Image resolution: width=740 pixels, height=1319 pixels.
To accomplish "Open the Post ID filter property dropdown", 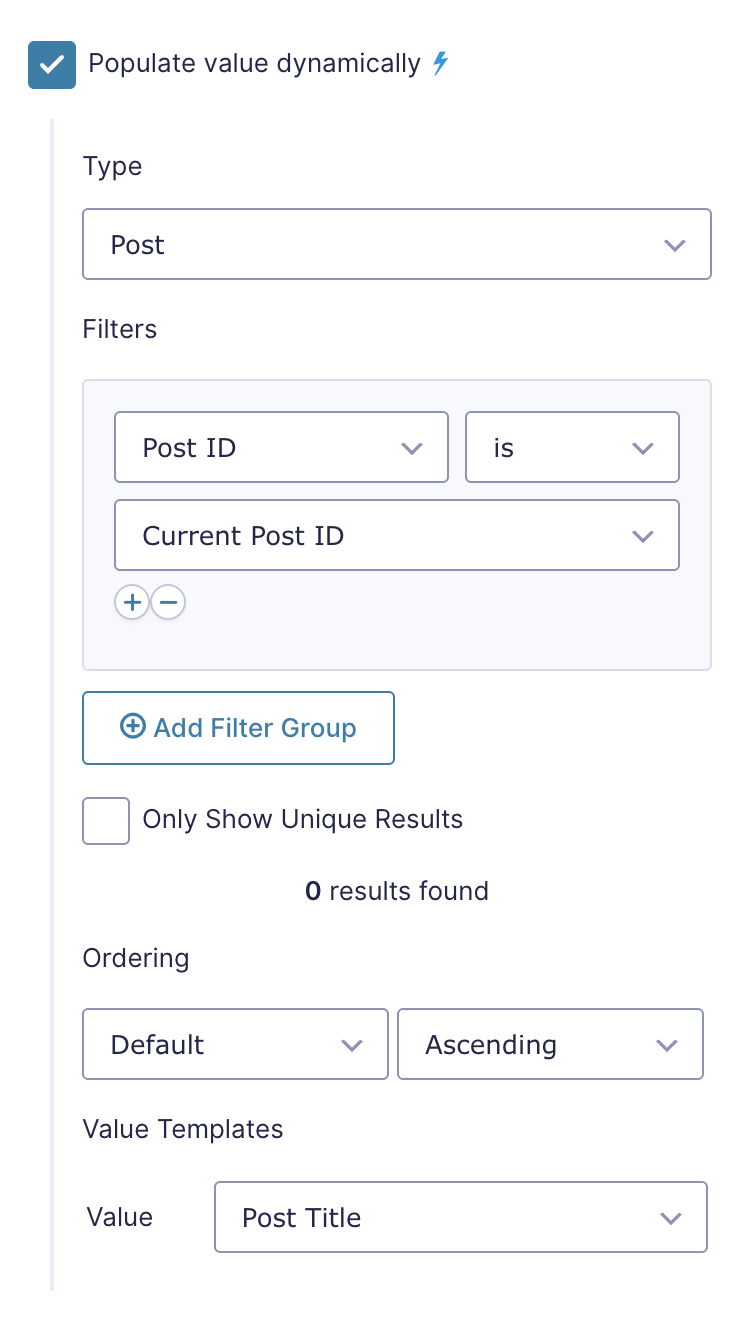I will (282, 447).
